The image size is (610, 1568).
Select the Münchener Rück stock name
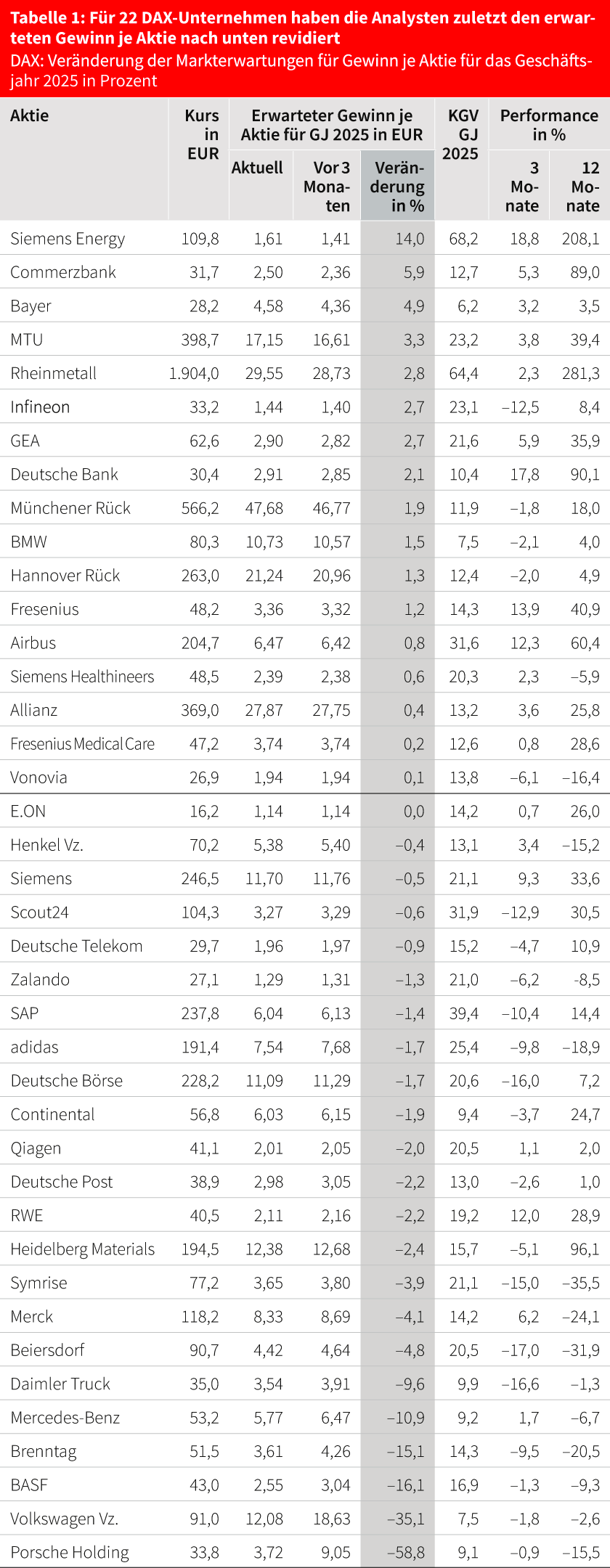[x=70, y=508]
